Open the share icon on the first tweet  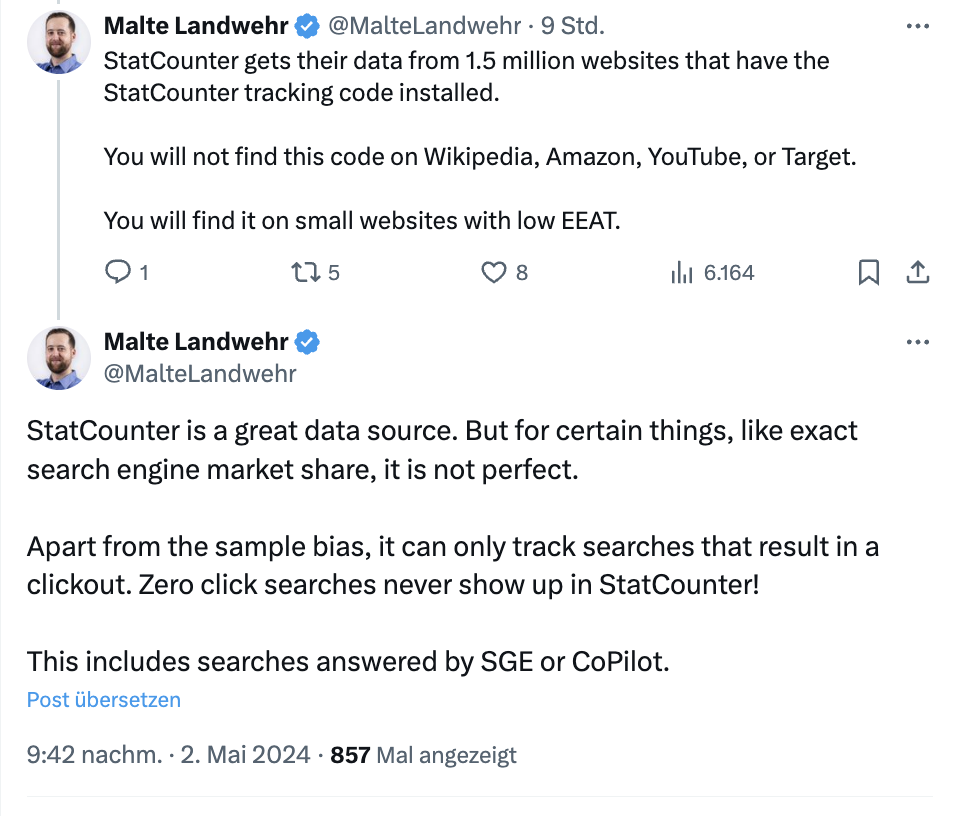918,271
